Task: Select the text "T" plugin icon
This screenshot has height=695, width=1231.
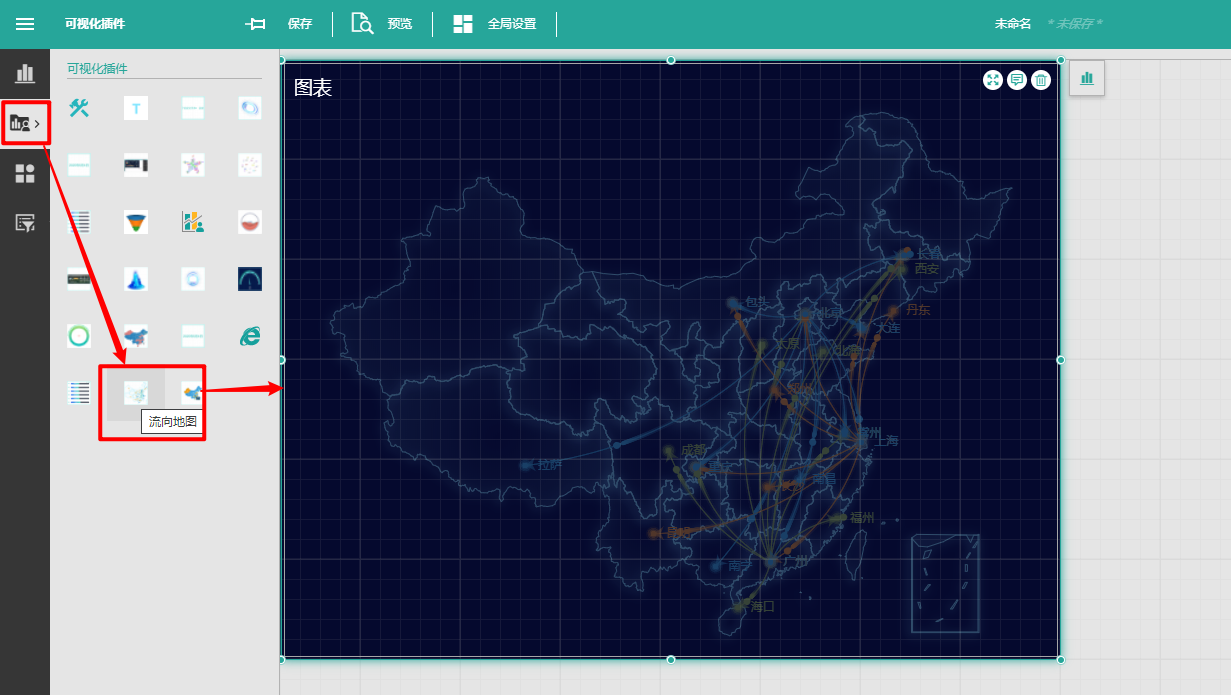Action: [136, 108]
